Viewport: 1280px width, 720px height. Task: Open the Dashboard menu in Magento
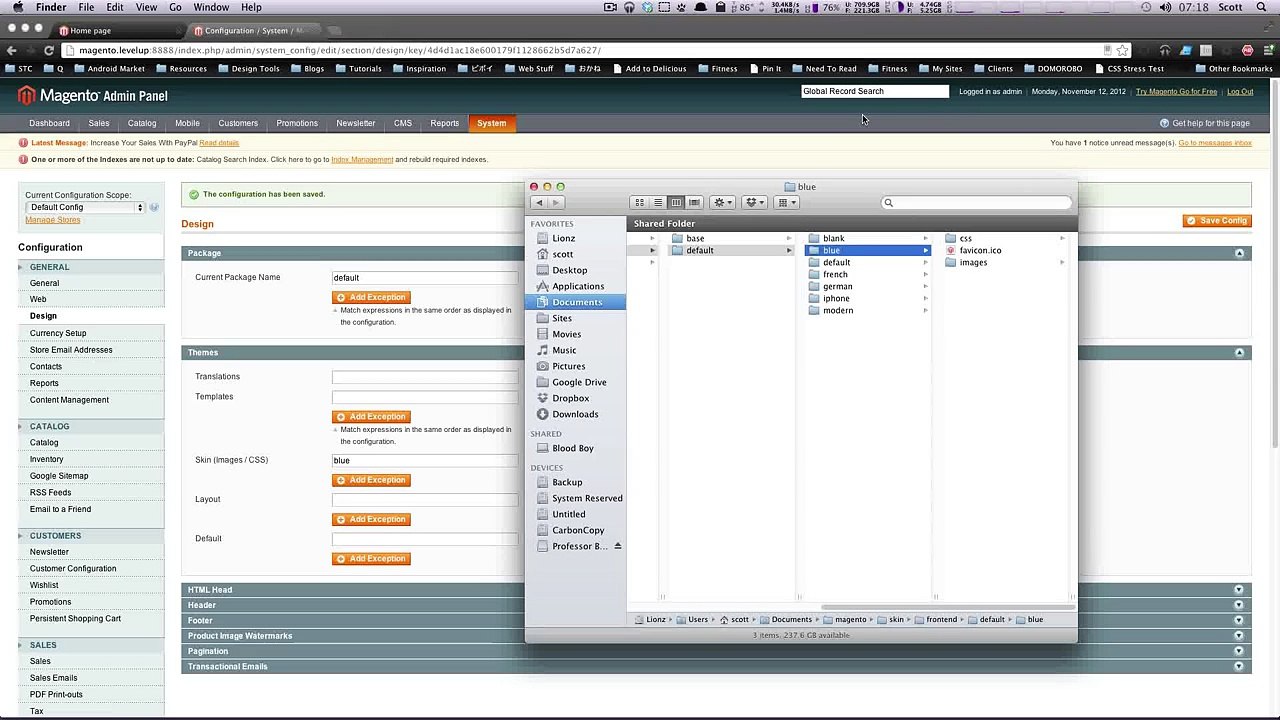(x=49, y=123)
